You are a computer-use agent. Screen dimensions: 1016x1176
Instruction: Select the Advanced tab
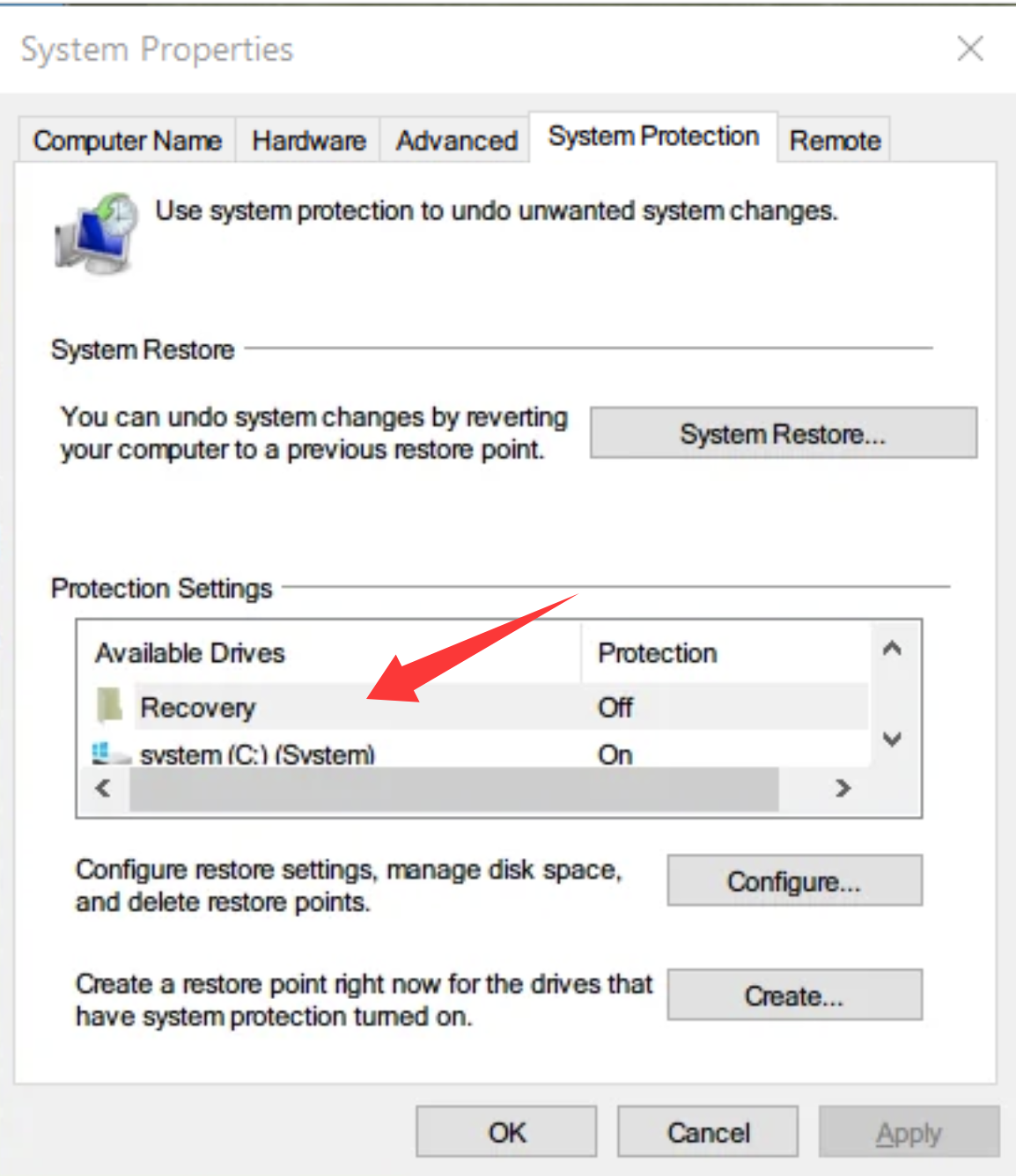(455, 139)
